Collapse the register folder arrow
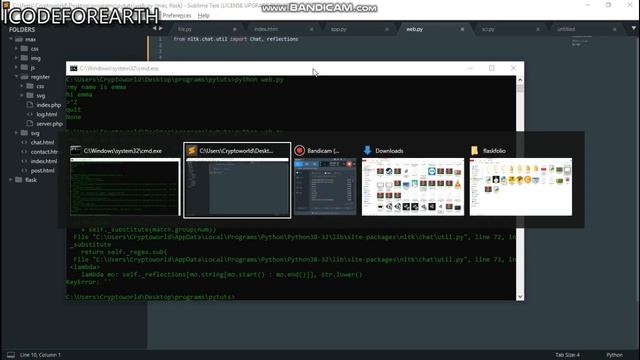The width and height of the screenshot is (640, 360). [x=16, y=77]
